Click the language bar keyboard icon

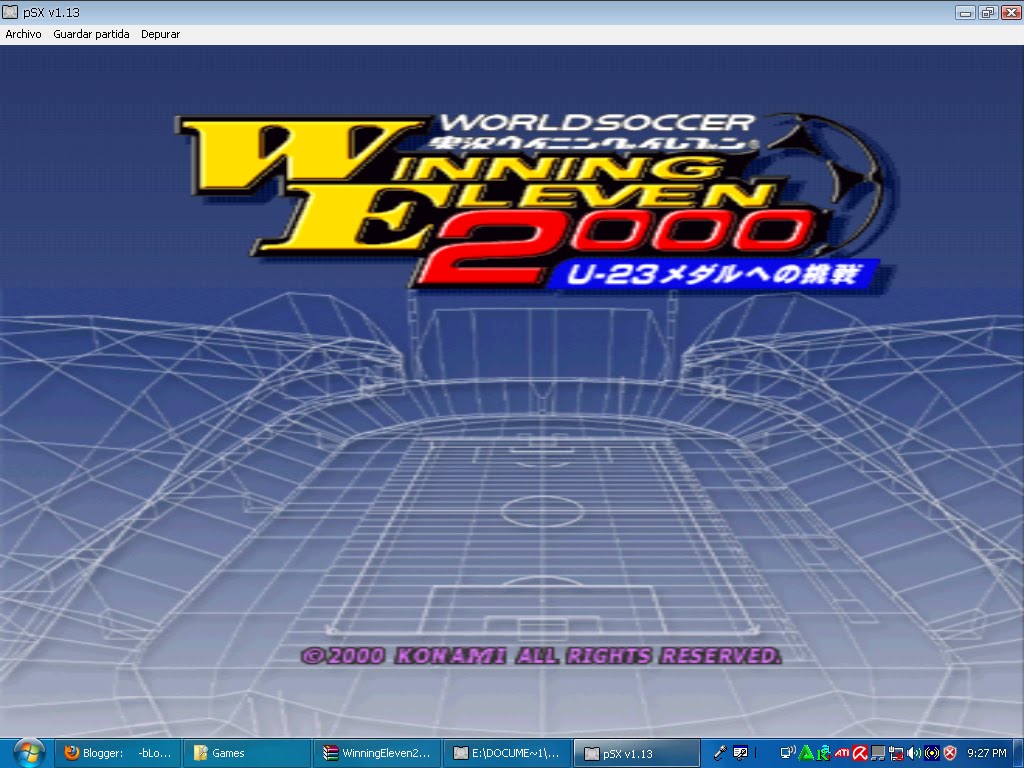click(741, 753)
